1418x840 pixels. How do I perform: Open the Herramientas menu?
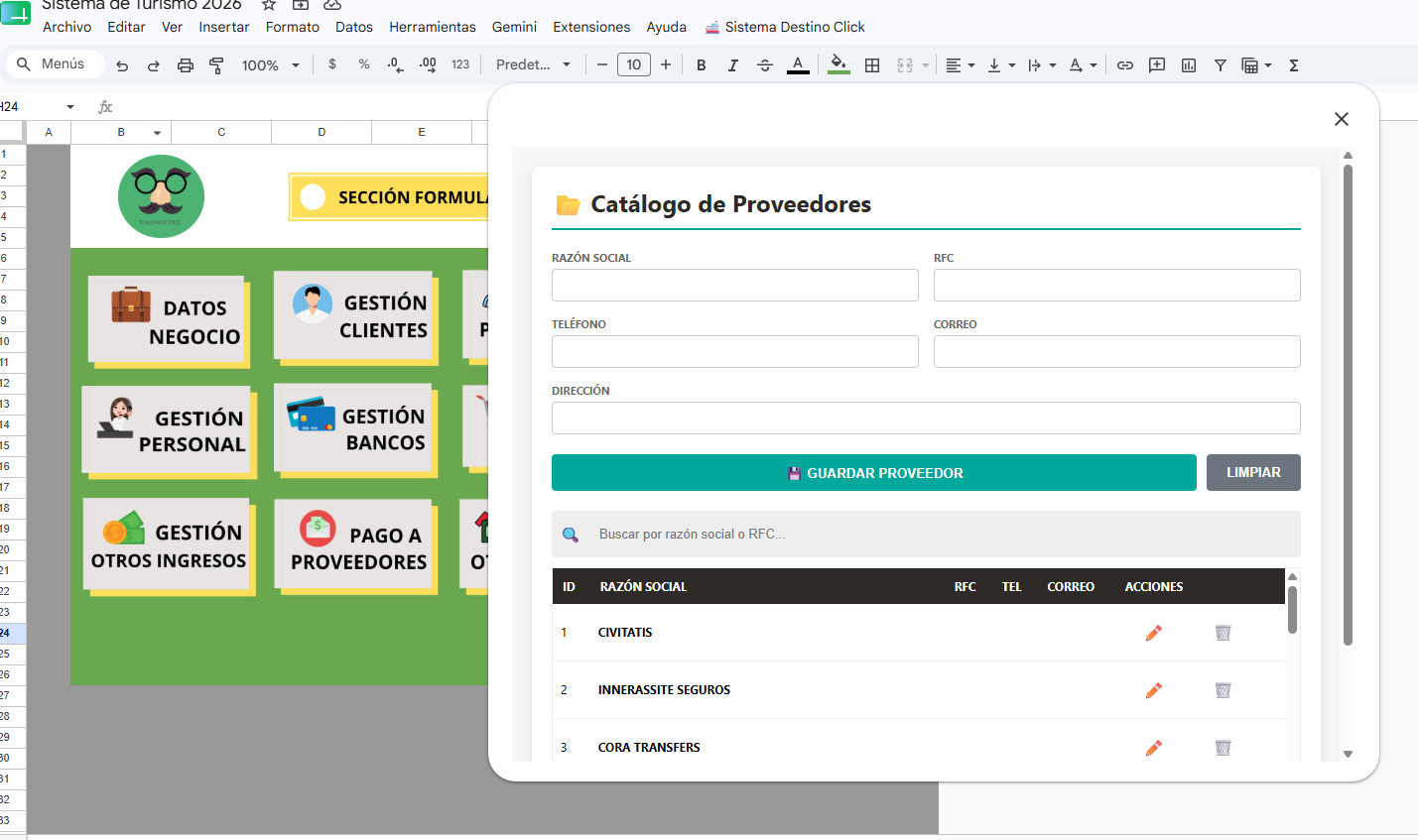coord(433,27)
